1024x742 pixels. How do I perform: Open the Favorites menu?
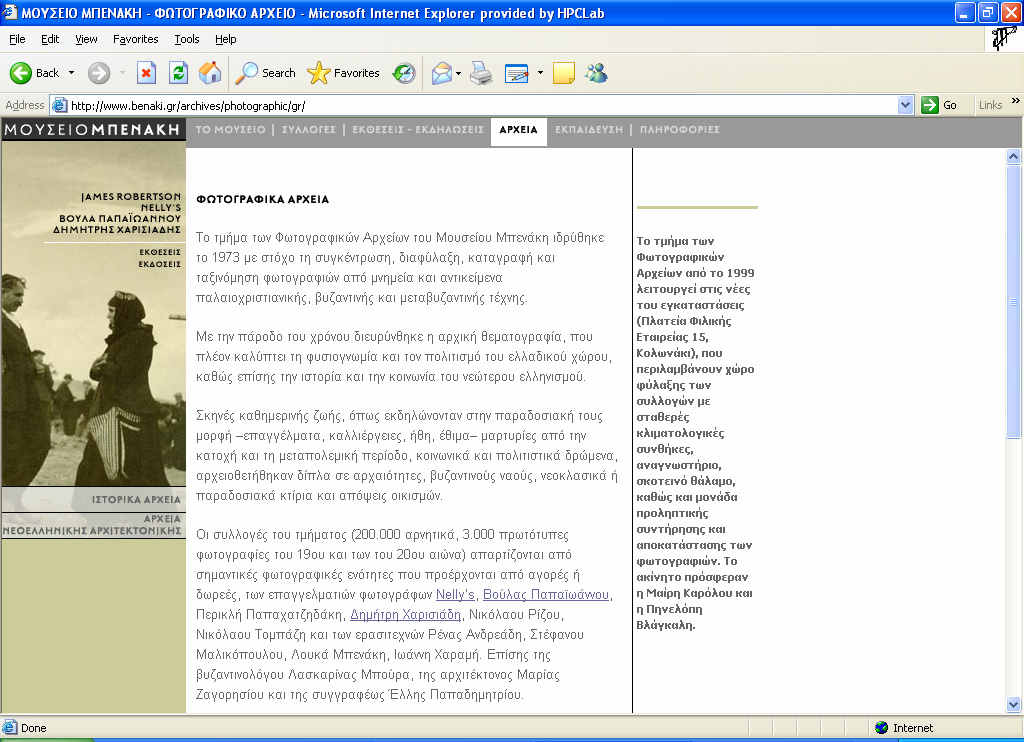pyautogui.click(x=135, y=39)
